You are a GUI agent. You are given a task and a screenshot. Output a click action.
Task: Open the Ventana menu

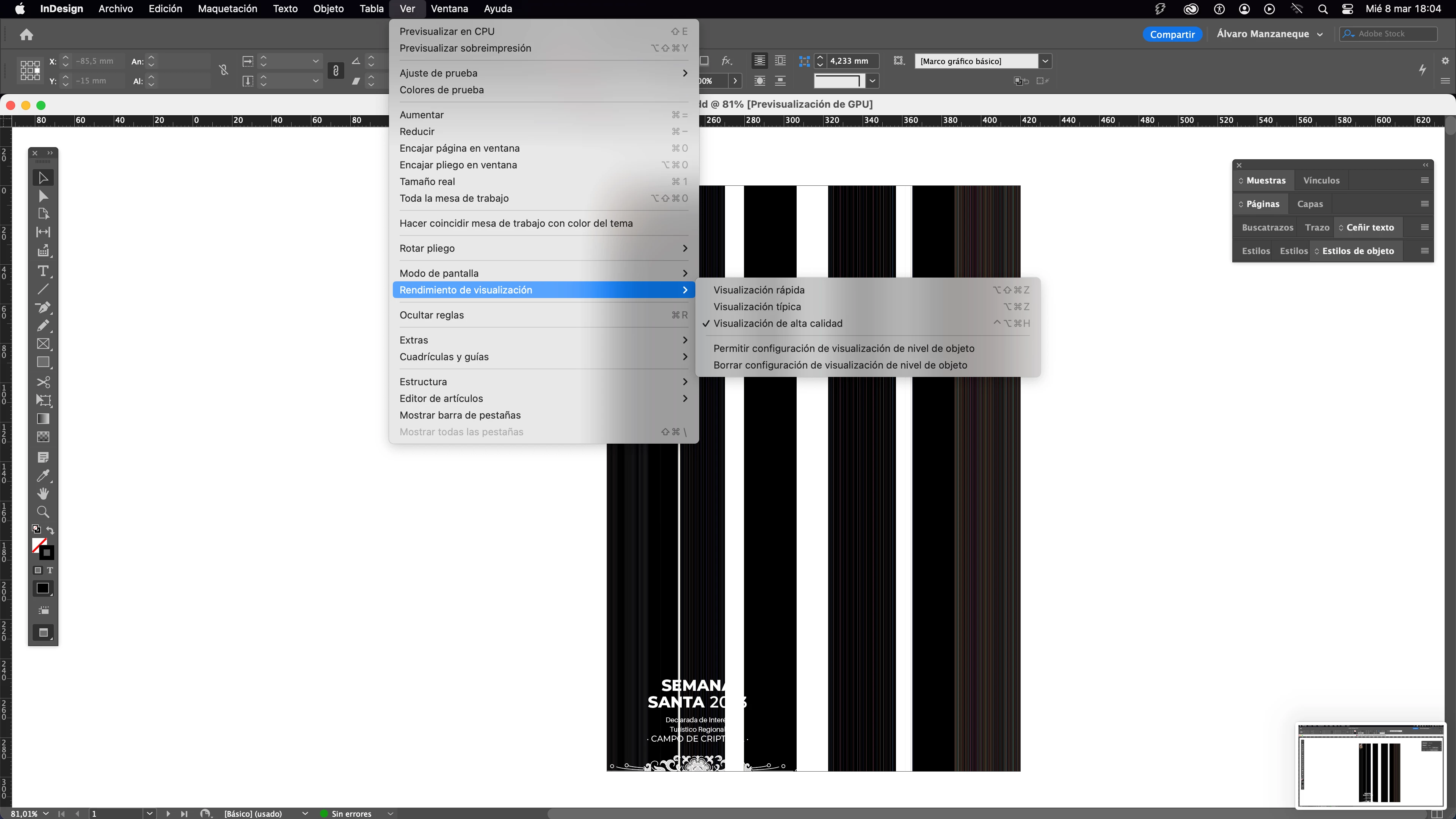tap(449, 8)
